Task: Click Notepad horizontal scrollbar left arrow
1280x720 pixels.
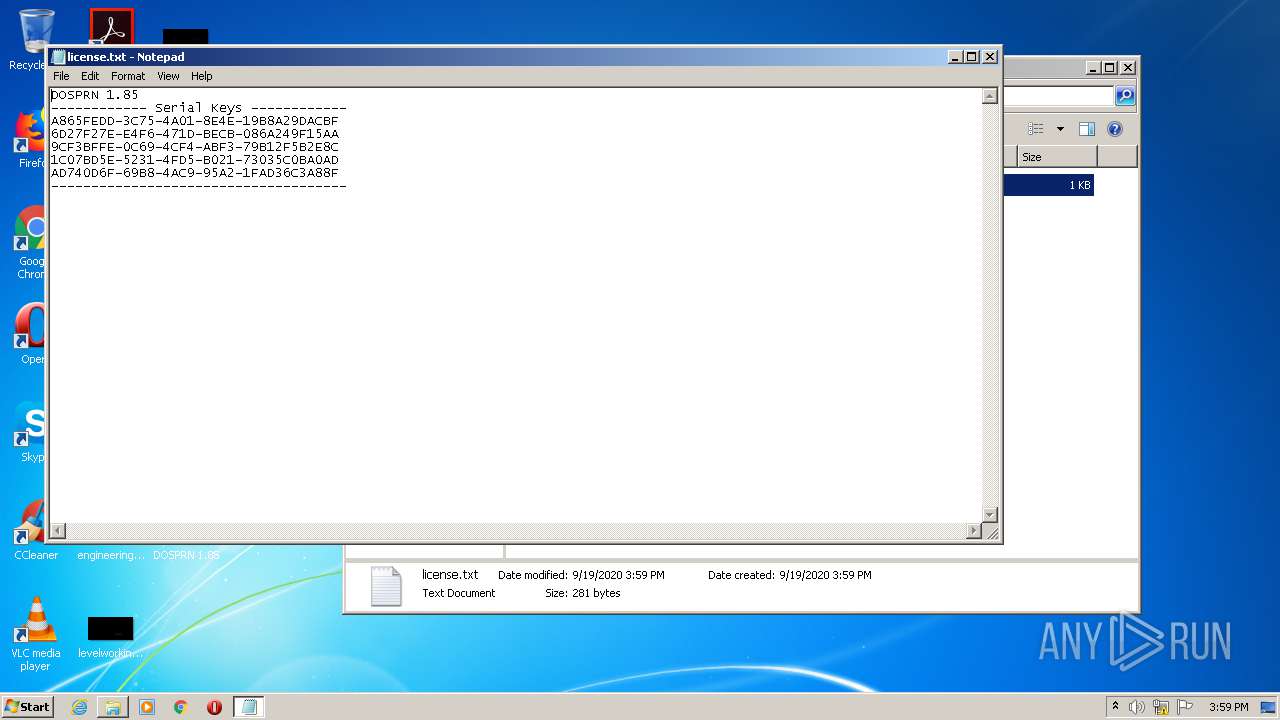Action: [x=58, y=531]
